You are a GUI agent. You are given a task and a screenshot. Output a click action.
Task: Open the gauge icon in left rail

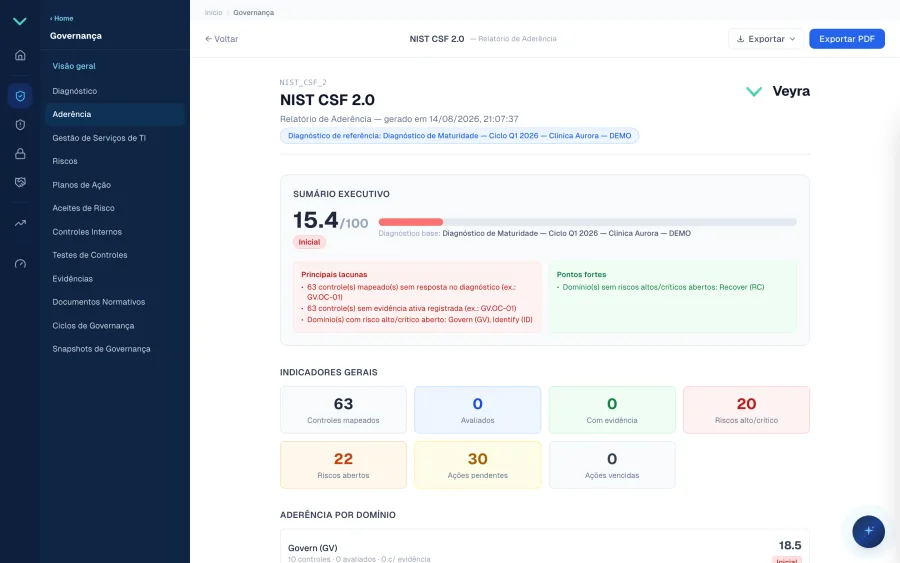tap(20, 263)
